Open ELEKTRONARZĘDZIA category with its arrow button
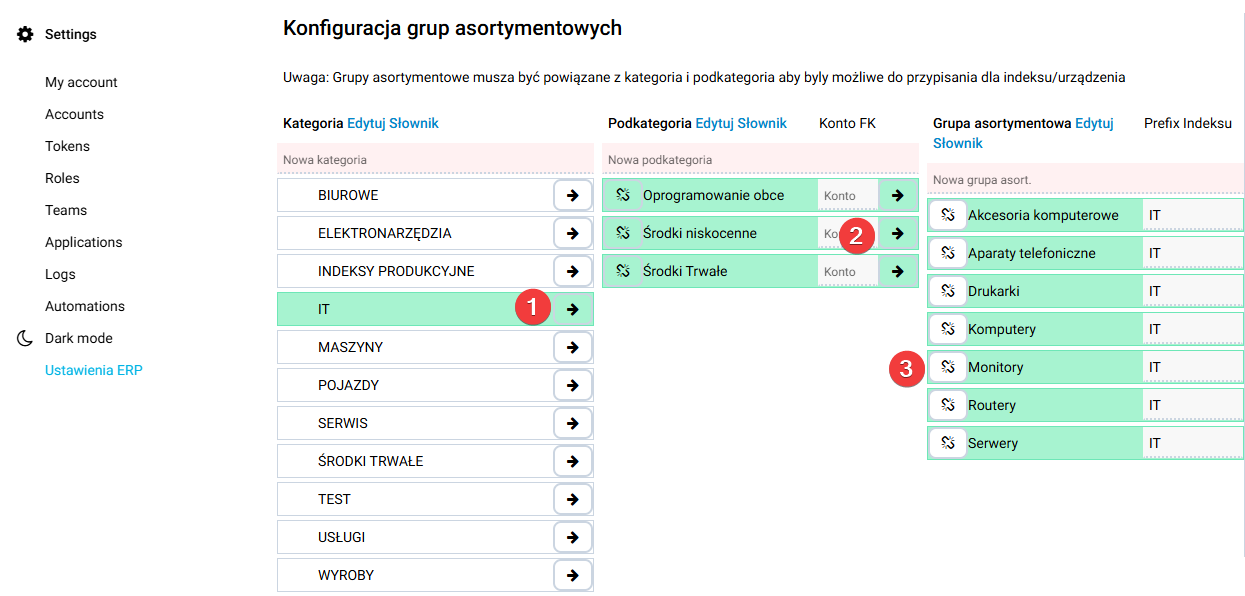Image resolution: width=1245 pixels, height=596 pixels. click(x=573, y=233)
